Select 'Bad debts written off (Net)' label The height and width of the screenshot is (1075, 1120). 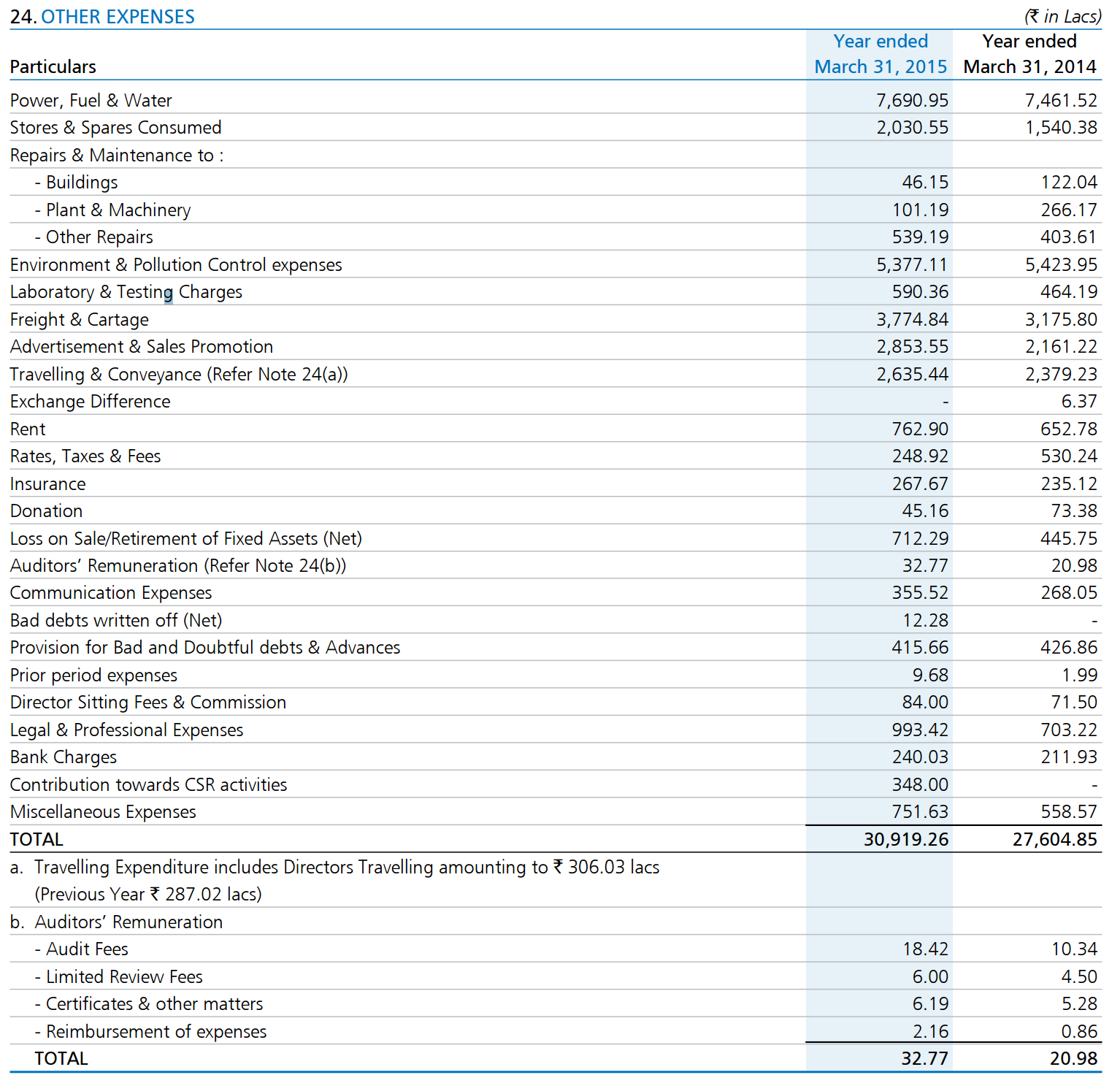point(116,620)
